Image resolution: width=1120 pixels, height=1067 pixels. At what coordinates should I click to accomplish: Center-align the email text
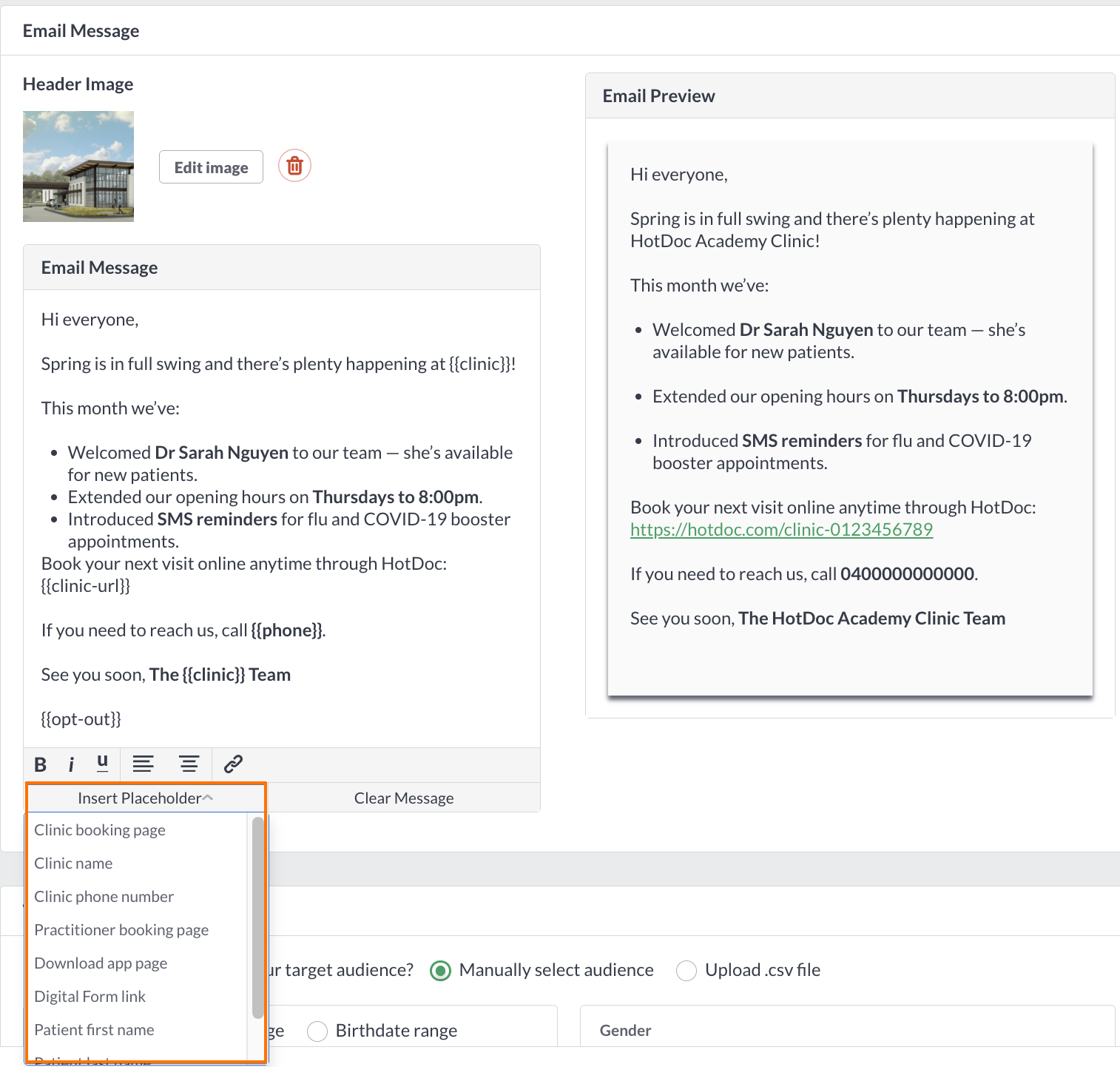189,764
